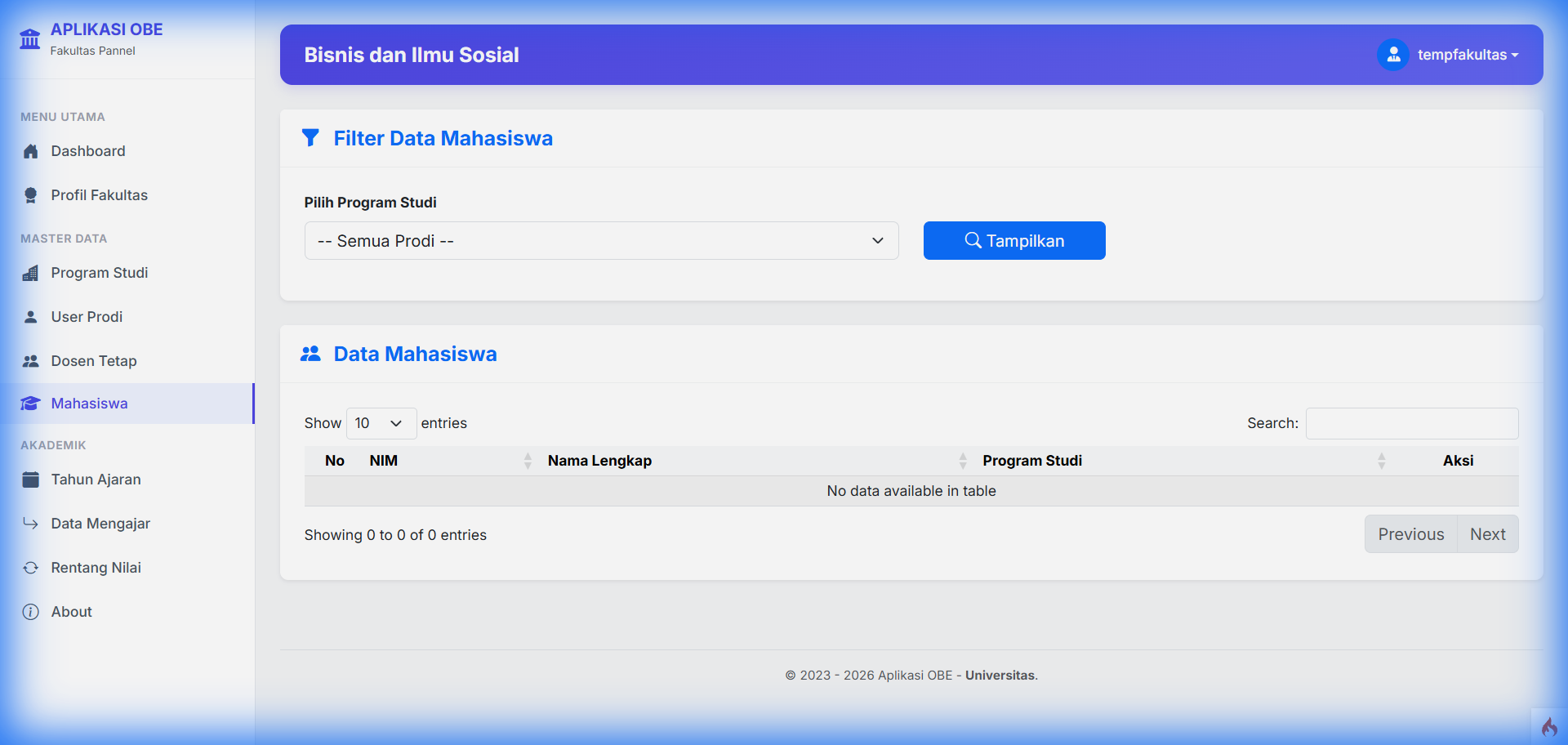The image size is (1568, 745).
Task: Click the Dashboard house icon
Action: (x=31, y=151)
